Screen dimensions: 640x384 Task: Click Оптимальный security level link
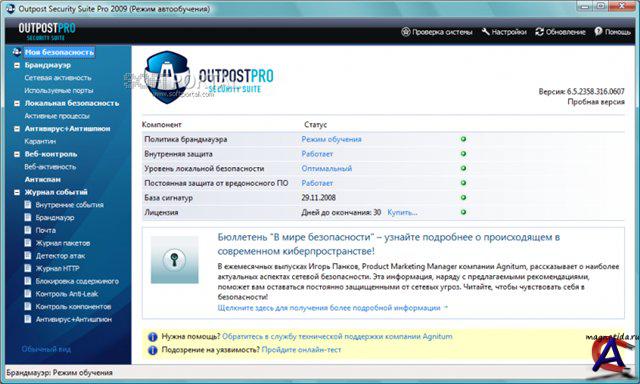click(x=327, y=169)
